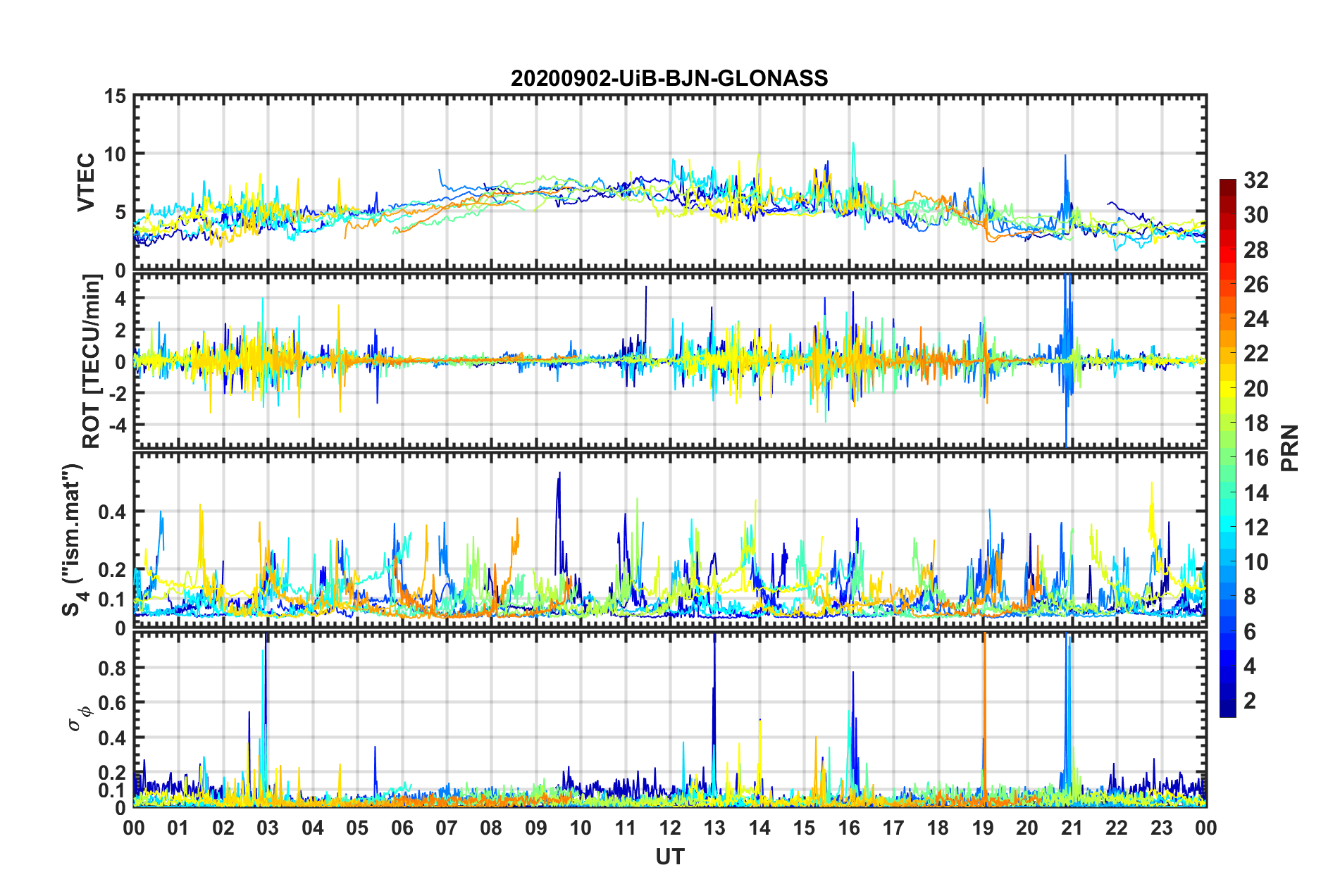Click x-axis hour label 21
The width and height of the screenshot is (1340, 896).
coord(1072,828)
